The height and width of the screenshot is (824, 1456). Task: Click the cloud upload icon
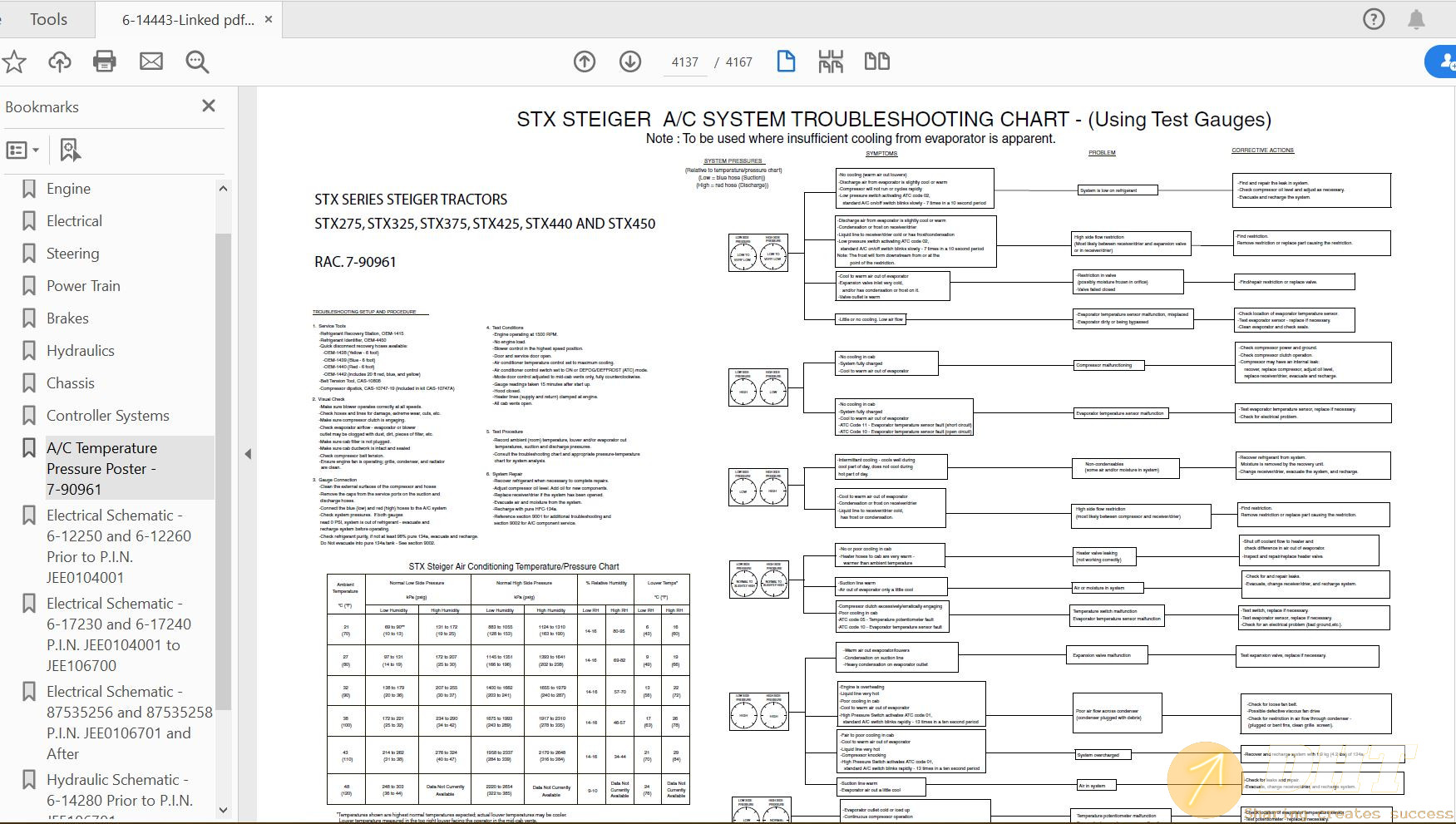[60, 62]
